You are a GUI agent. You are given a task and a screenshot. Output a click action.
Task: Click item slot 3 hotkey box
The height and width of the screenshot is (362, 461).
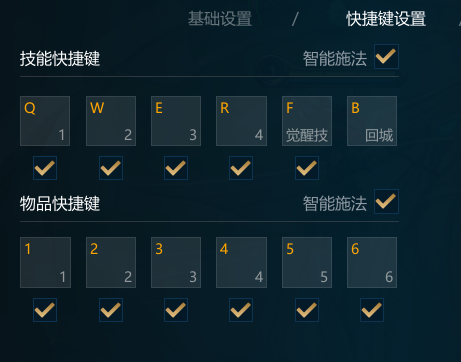[176, 263]
